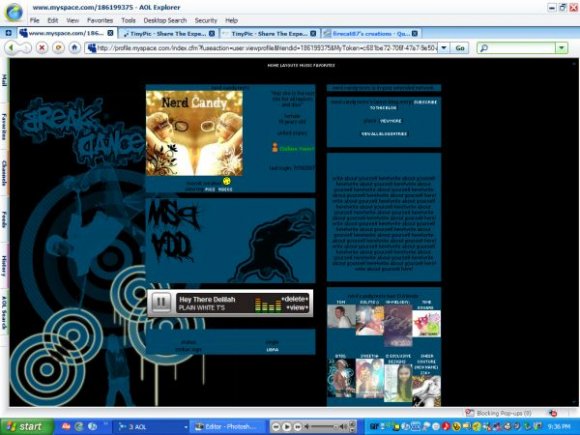Open the Videos link under profile photo
Viewport: 580px width, 435px height.
coord(225,189)
